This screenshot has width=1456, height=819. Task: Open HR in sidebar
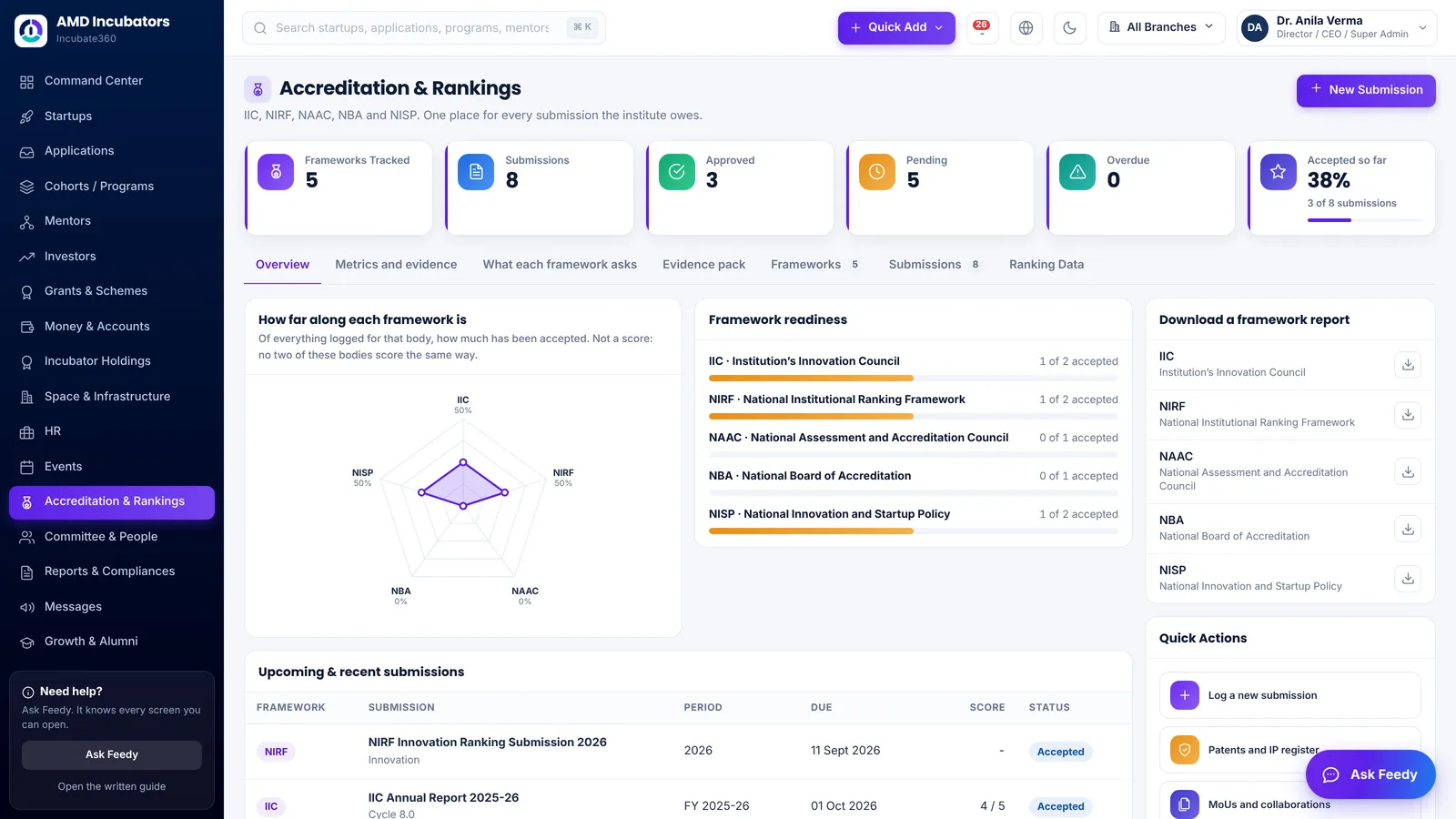pyautogui.click(x=112, y=431)
